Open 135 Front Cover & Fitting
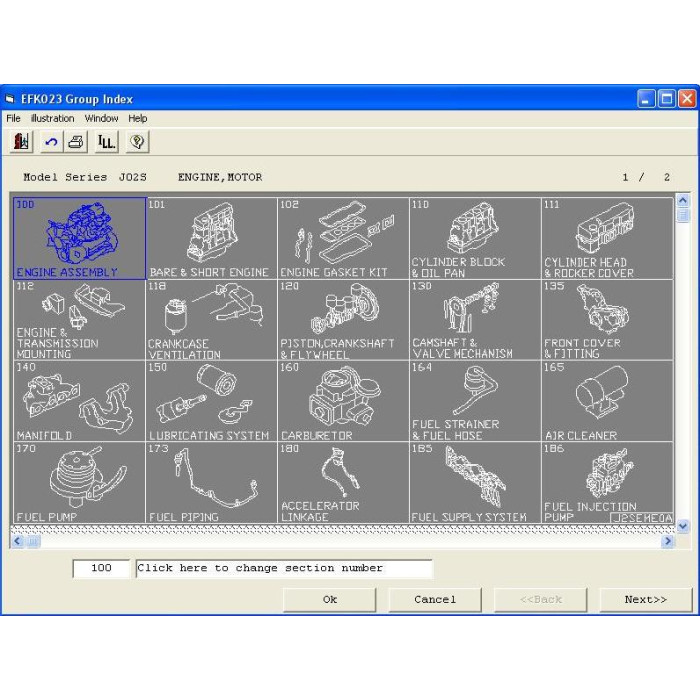The image size is (700, 700). tap(607, 320)
